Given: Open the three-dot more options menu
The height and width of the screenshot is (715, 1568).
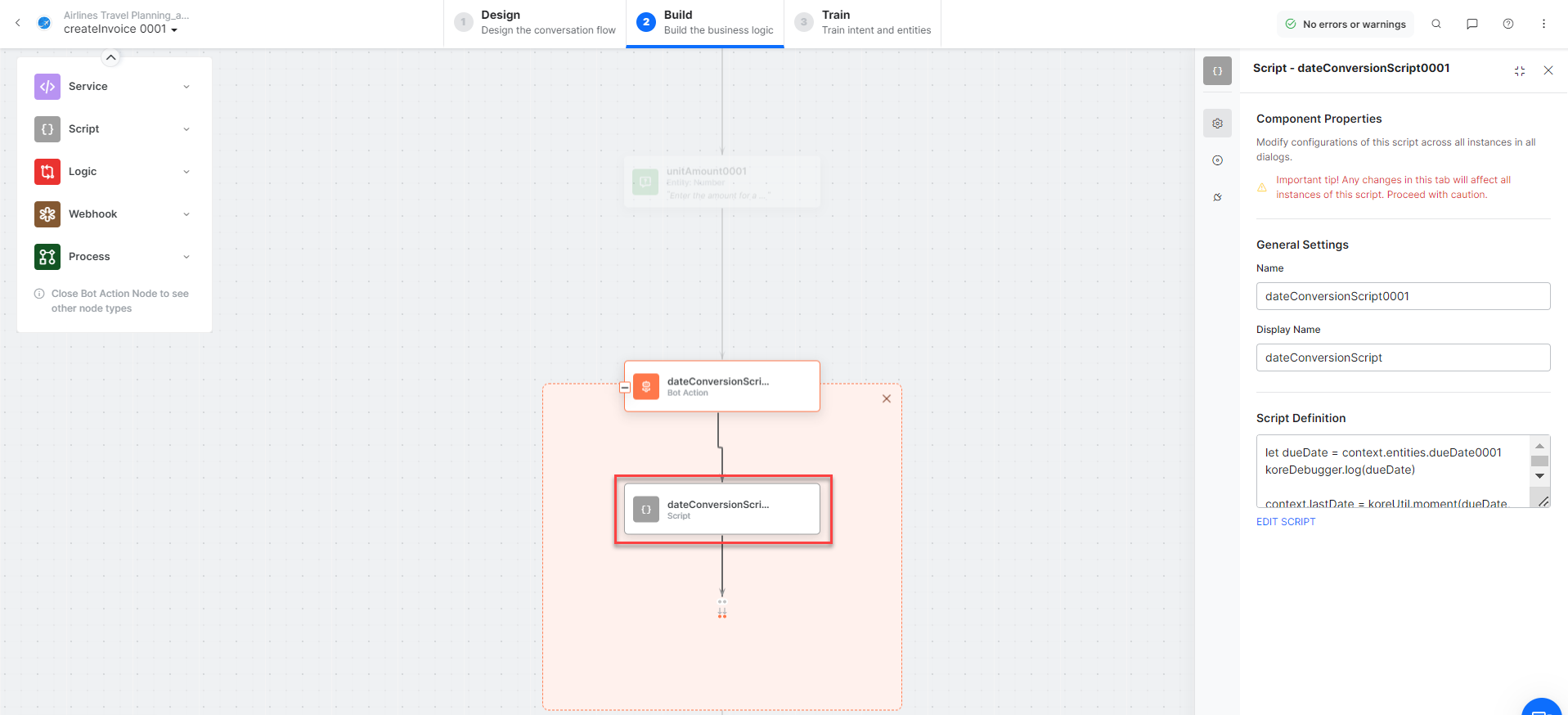Looking at the screenshot, I should point(1543,24).
